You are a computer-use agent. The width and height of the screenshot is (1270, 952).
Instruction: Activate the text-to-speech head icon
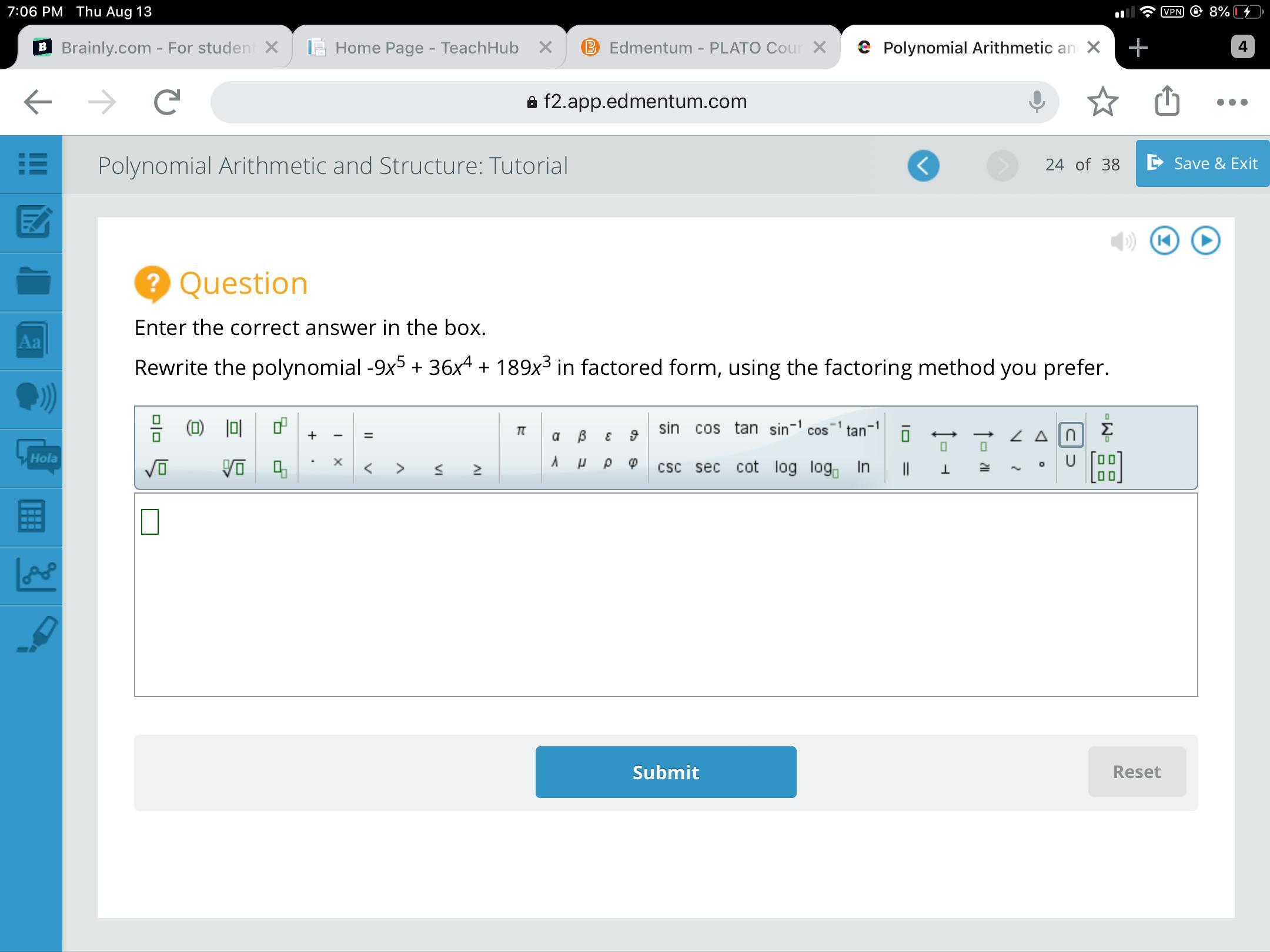coord(34,398)
